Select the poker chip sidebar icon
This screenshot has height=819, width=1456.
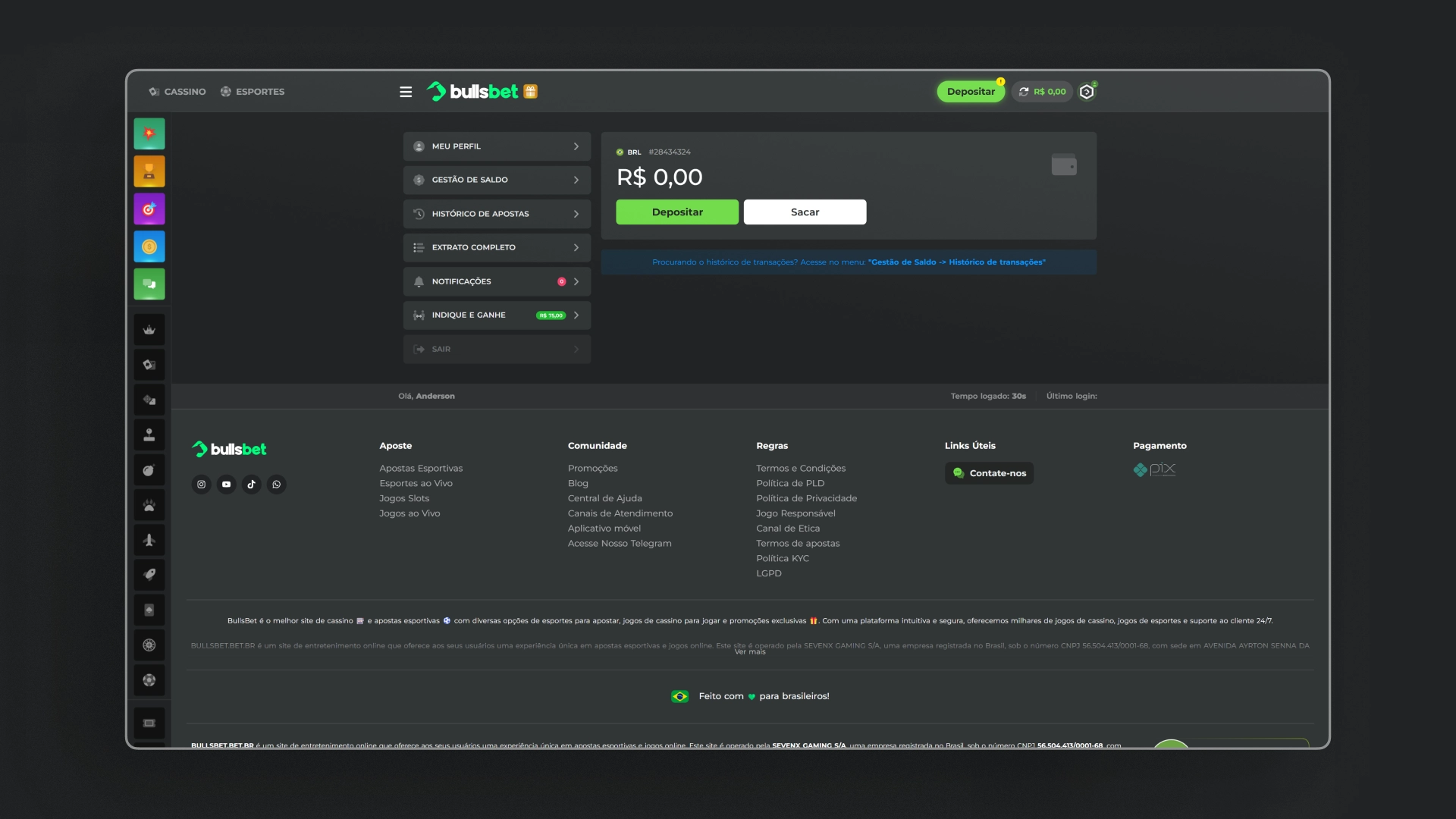[149, 679]
